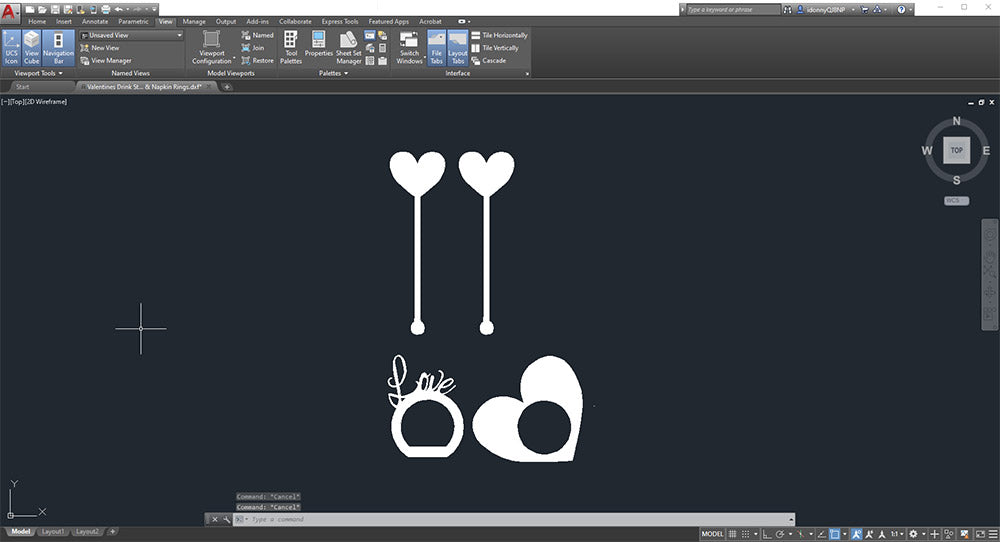Open the Annotate ribbon tab

coord(95,21)
